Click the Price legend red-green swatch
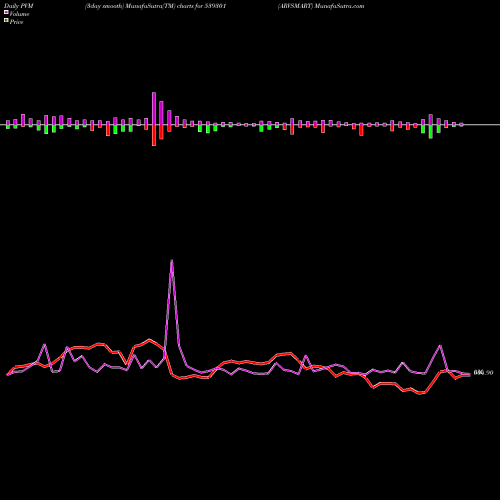This screenshot has width=500, height=500. click(6, 21)
